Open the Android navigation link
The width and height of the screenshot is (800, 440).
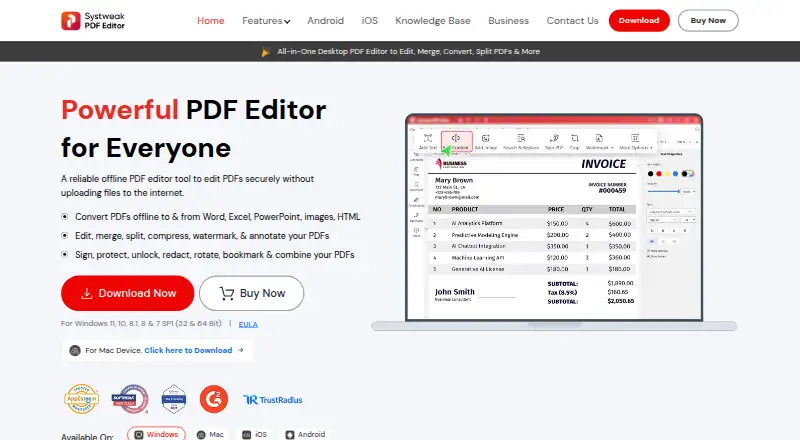coord(326,20)
